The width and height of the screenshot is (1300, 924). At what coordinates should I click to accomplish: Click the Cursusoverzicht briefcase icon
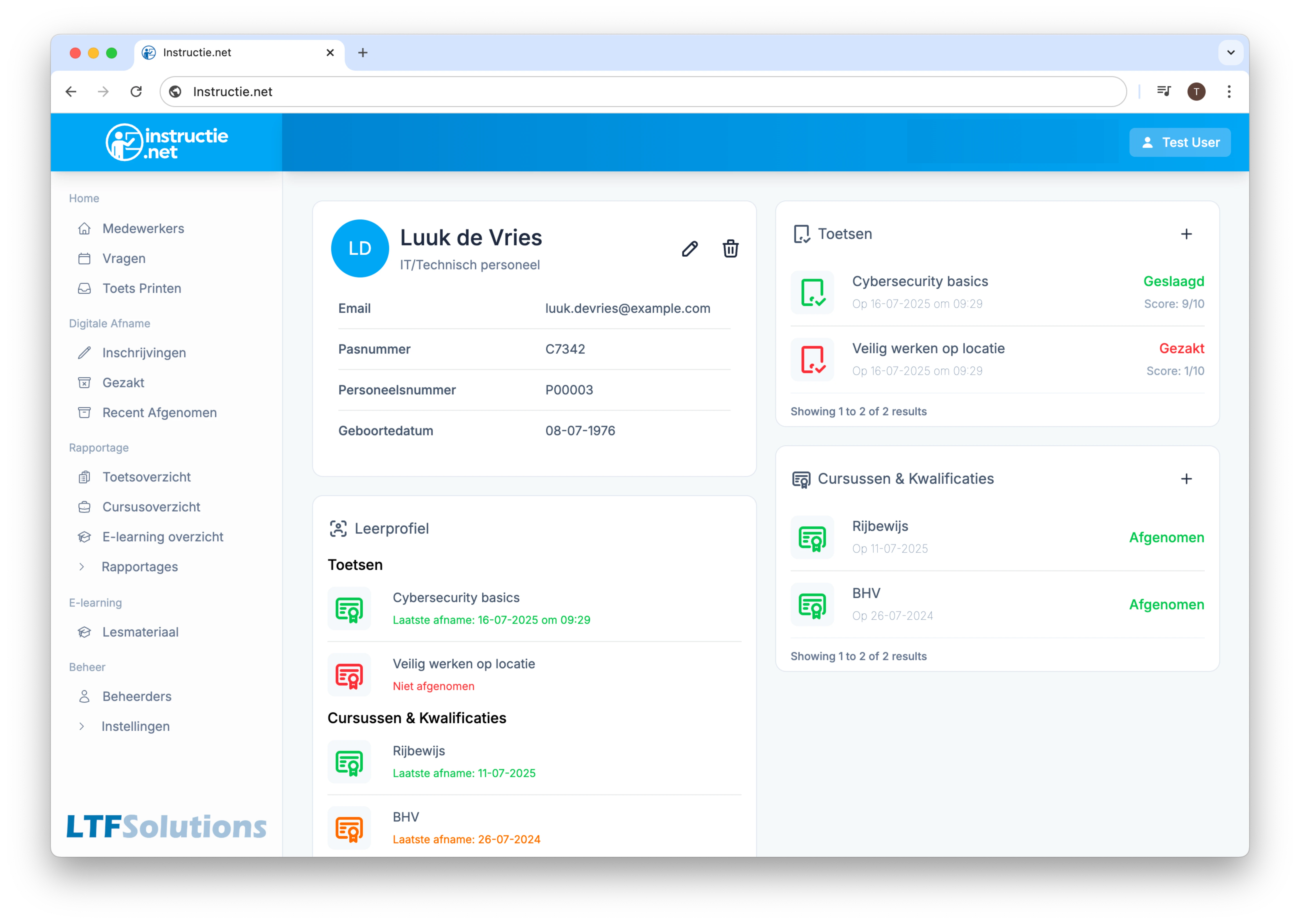pyautogui.click(x=84, y=507)
